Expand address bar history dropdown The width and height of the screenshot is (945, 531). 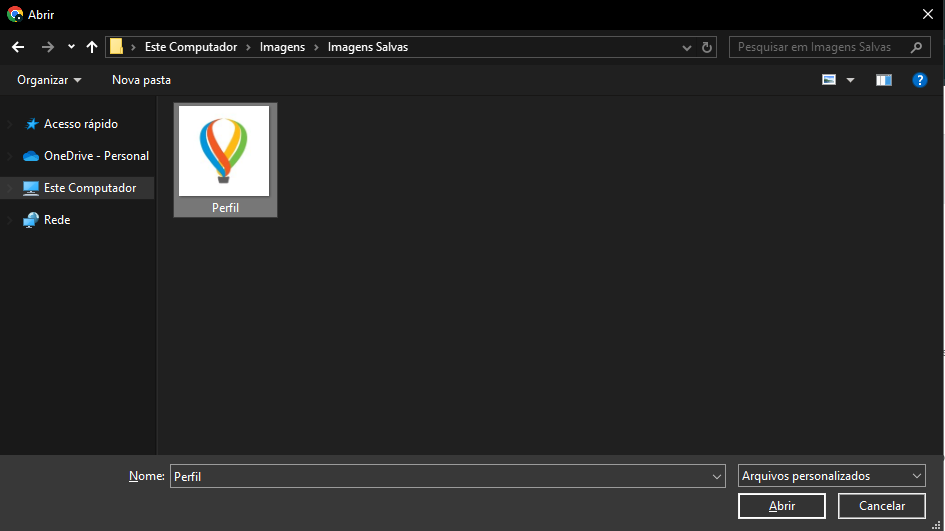pyautogui.click(x=686, y=48)
